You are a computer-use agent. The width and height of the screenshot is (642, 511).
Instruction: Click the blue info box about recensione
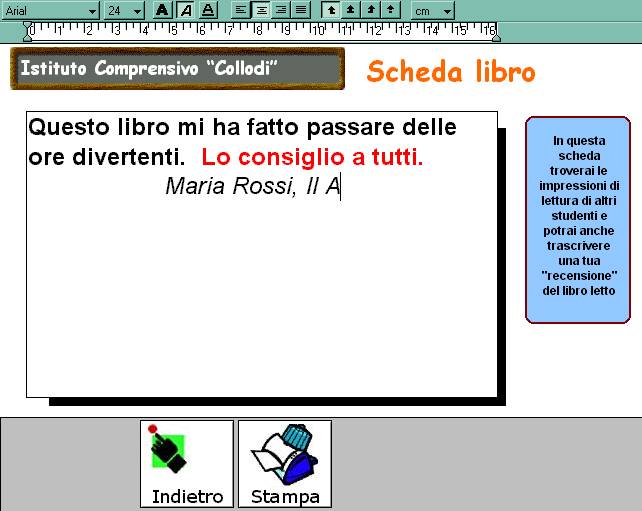click(578, 220)
